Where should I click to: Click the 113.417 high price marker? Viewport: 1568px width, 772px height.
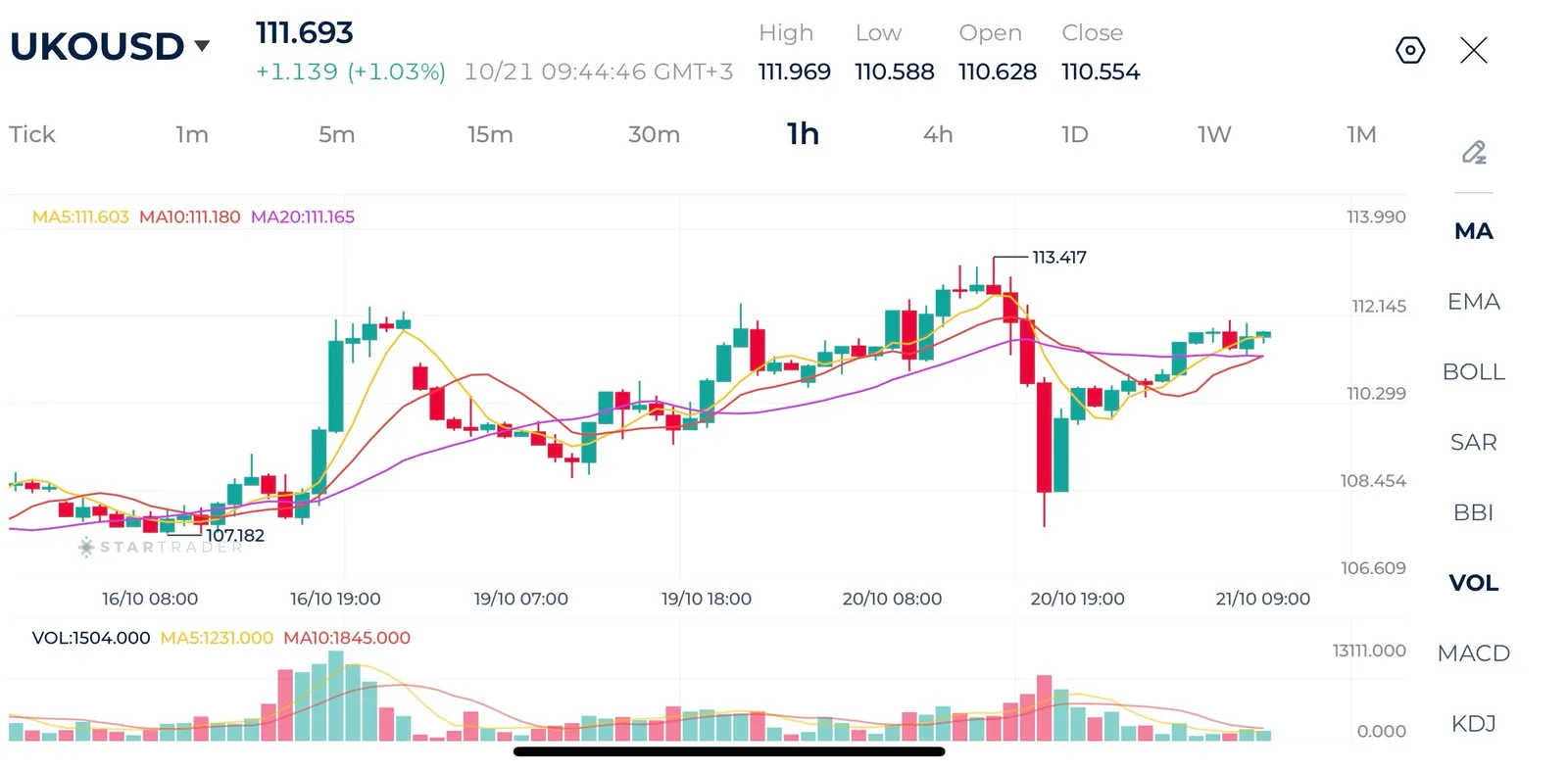1059,258
